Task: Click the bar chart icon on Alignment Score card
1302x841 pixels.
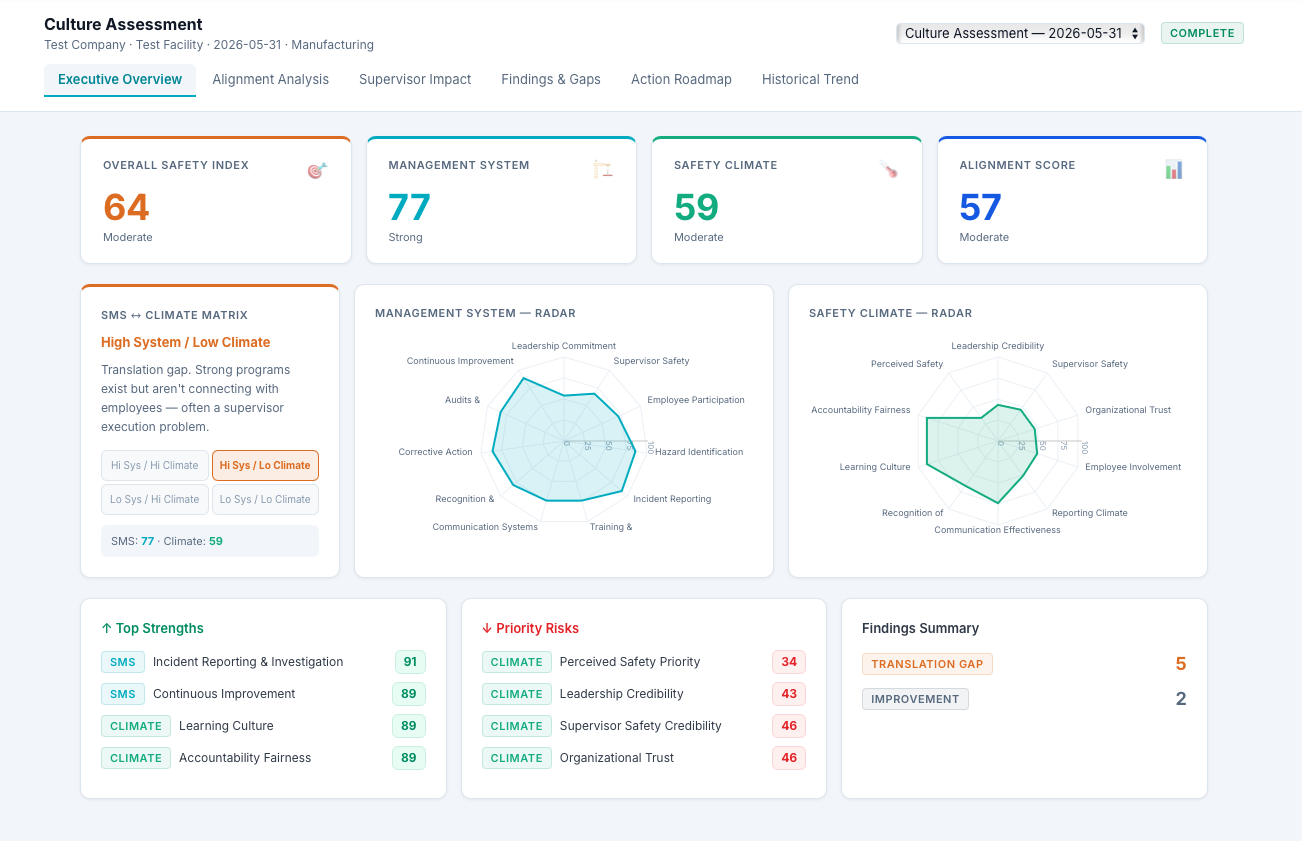Action: (x=1174, y=170)
